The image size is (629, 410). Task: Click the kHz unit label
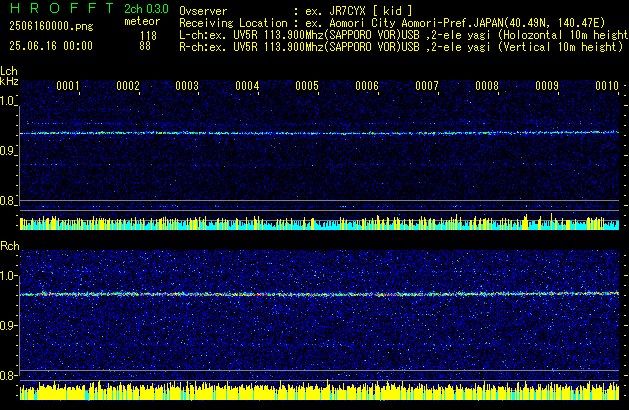[x=9, y=81]
